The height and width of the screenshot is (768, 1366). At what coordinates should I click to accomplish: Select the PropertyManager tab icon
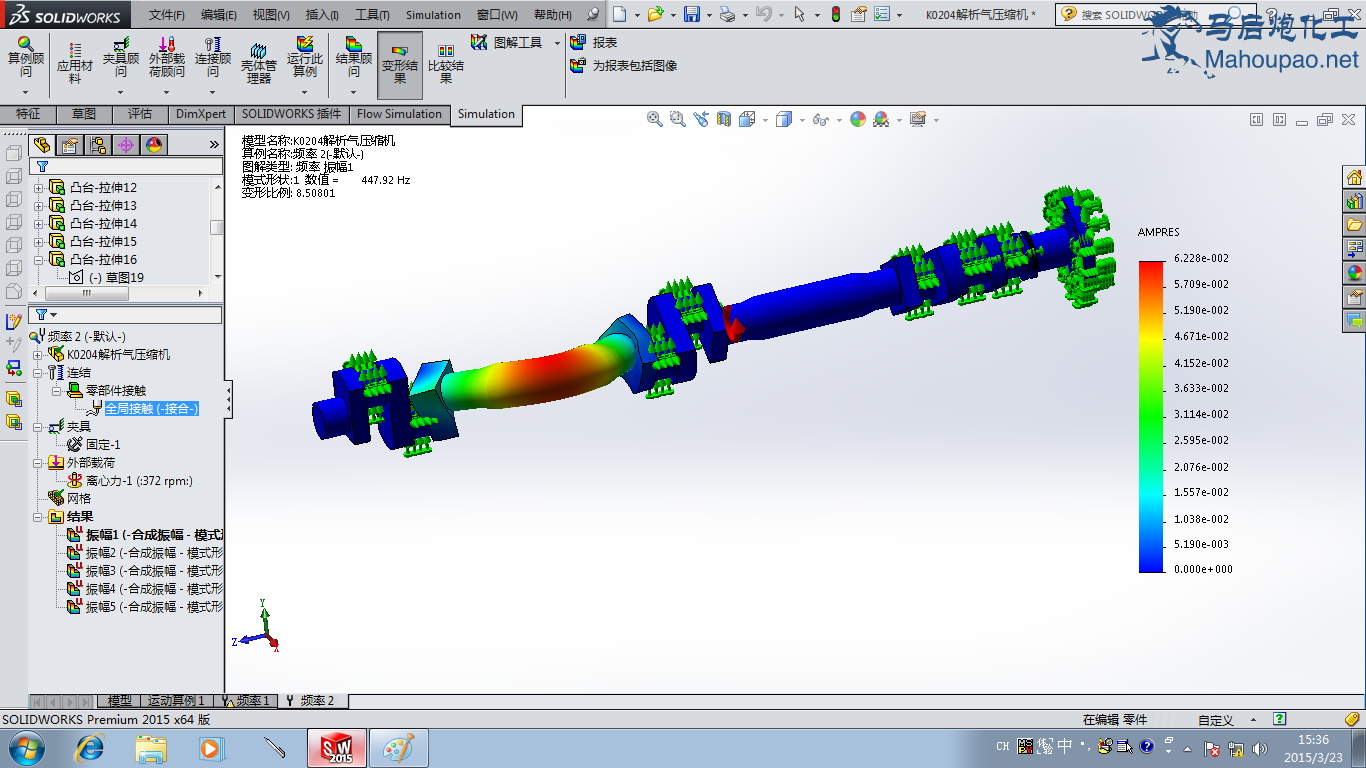coord(69,145)
